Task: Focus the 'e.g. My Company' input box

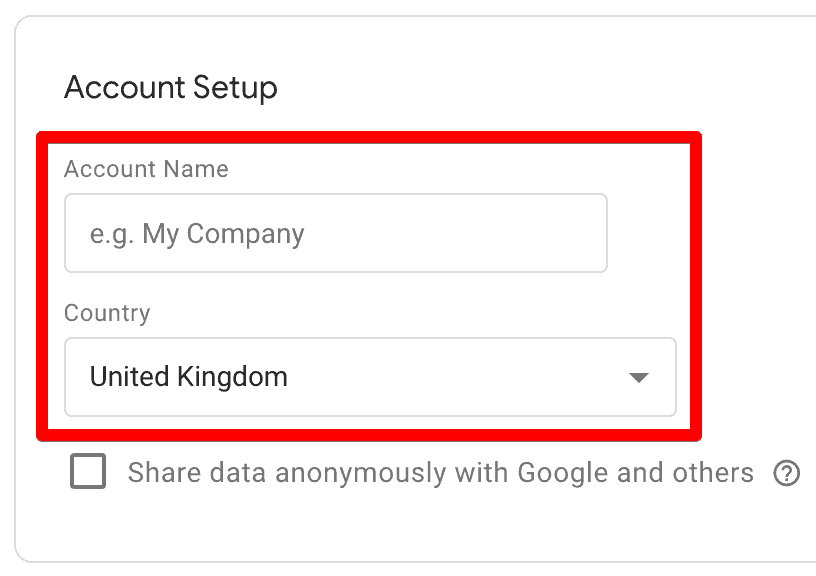Action: click(x=335, y=232)
